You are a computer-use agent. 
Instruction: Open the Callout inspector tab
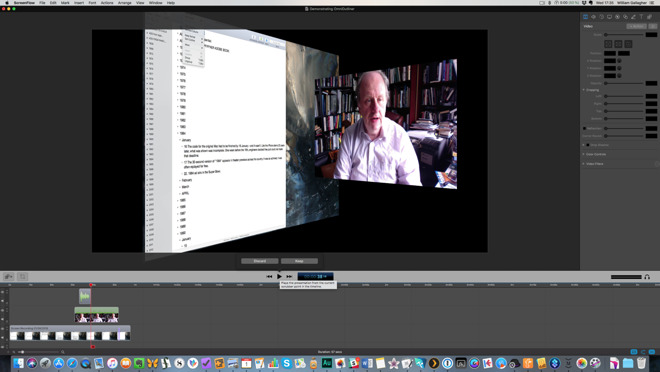[x=617, y=17]
